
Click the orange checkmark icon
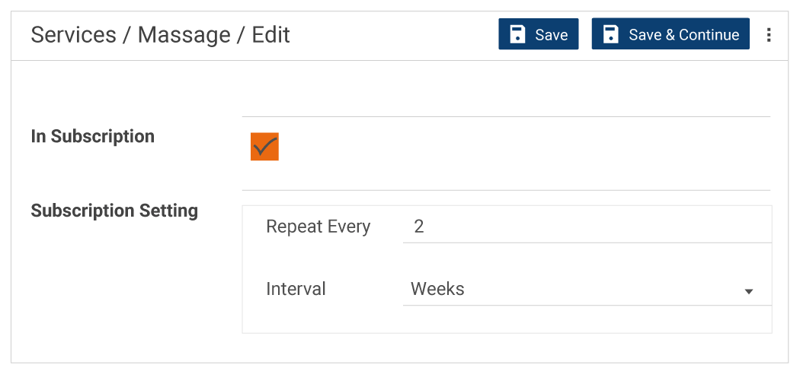click(265, 147)
